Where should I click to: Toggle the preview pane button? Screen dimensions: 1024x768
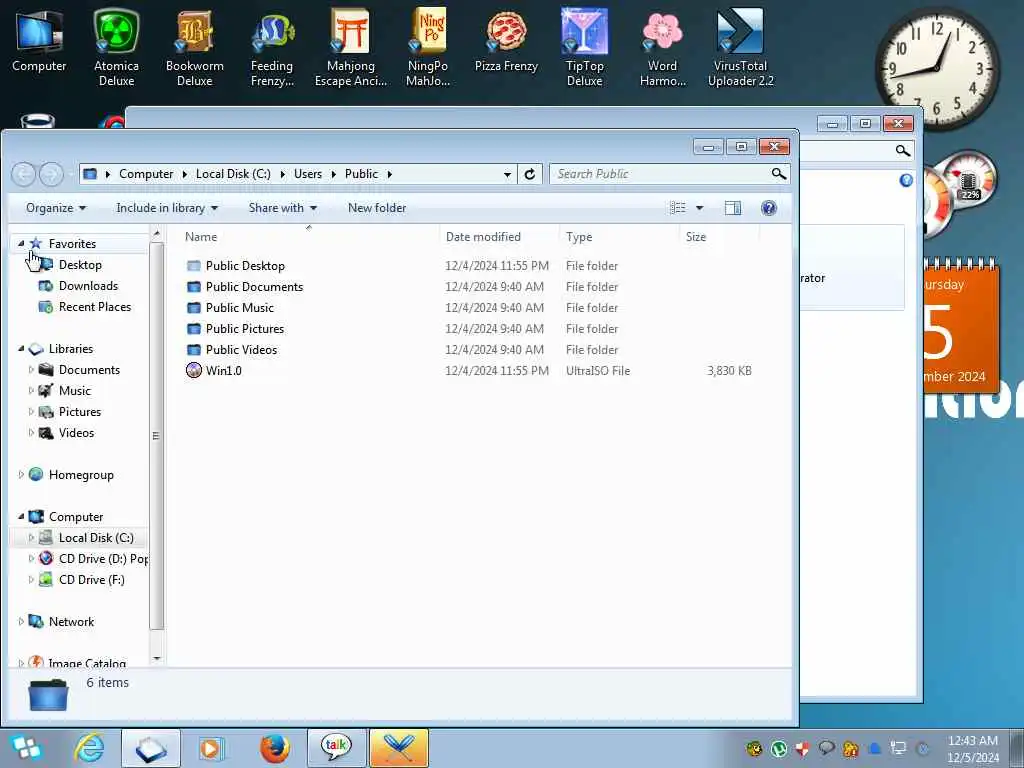click(x=733, y=208)
